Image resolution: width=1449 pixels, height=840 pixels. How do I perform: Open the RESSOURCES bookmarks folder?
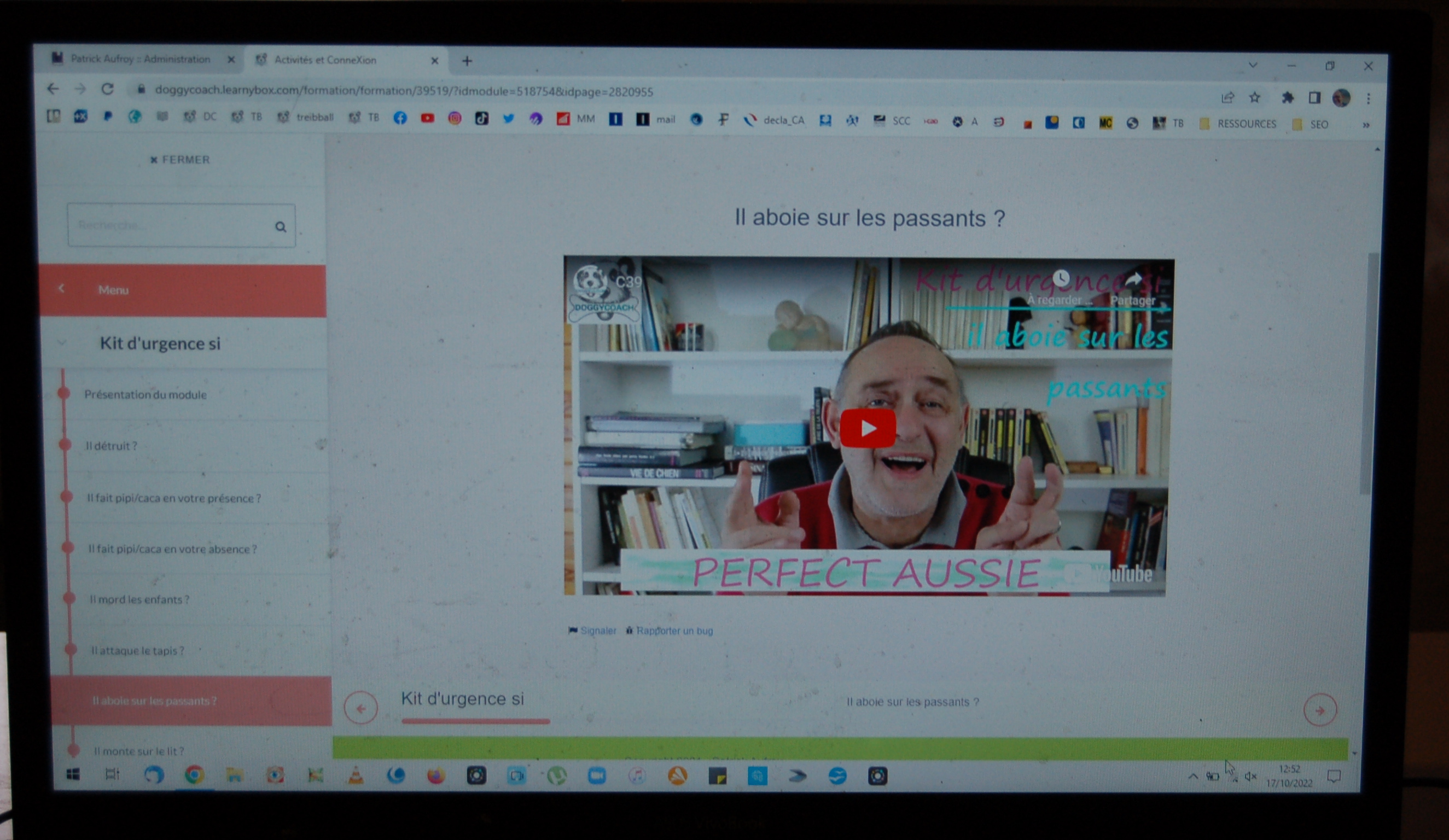coord(1237,124)
